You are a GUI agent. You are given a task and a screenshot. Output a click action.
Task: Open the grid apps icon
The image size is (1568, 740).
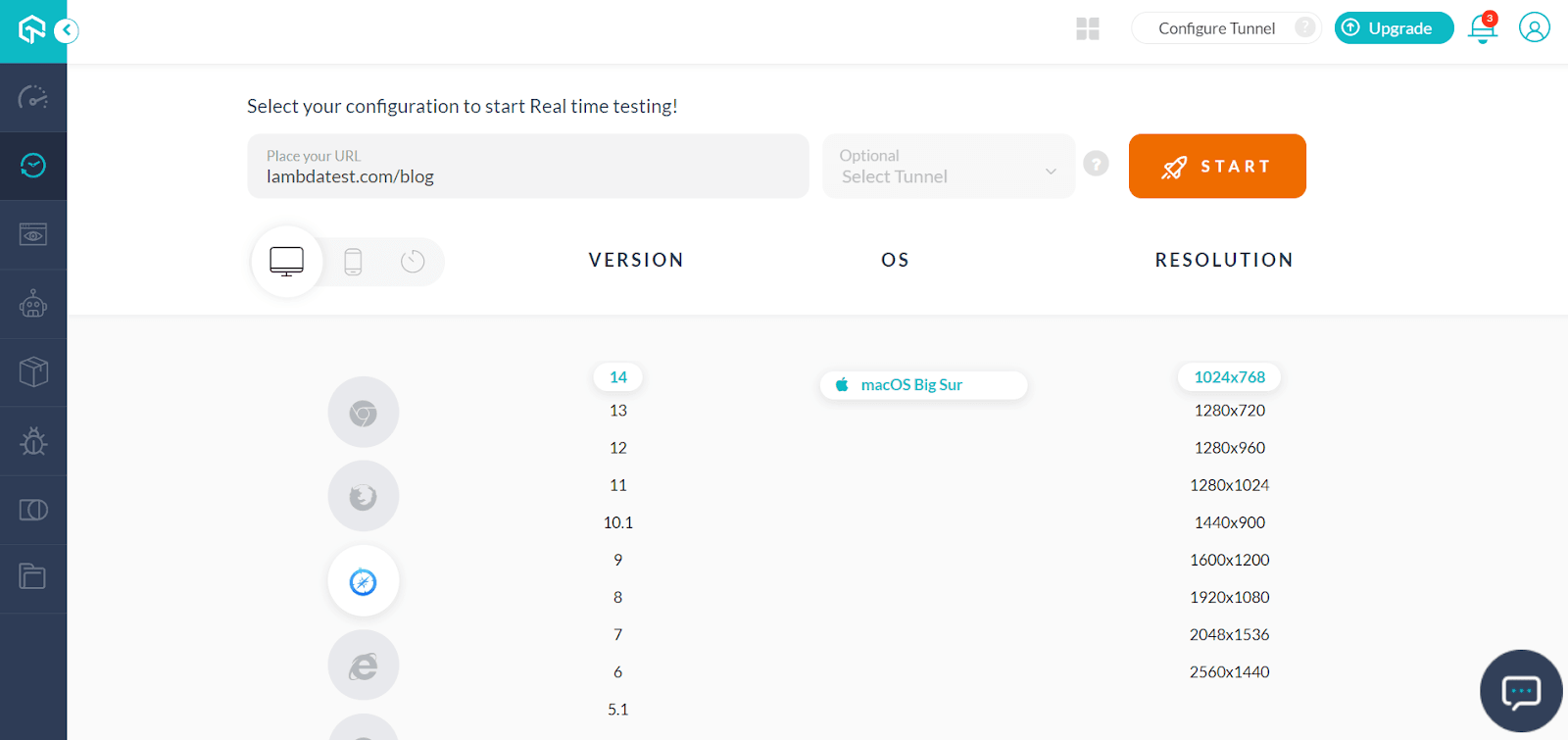point(1088,28)
